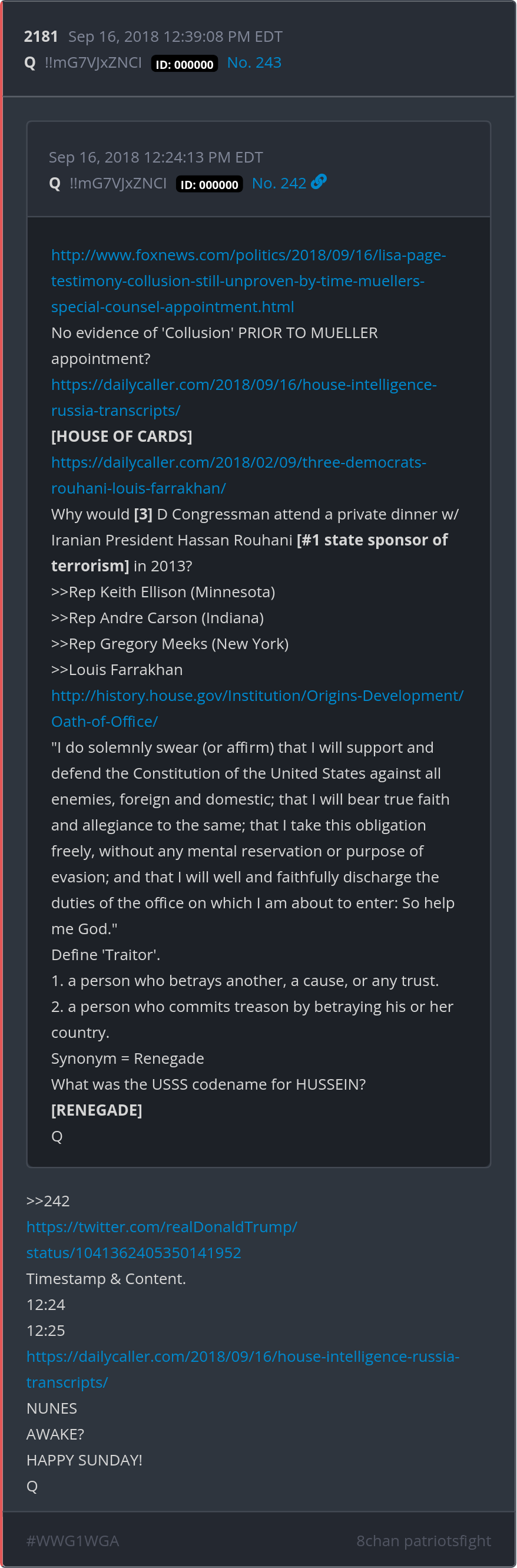
Task: Open dailycaller house-intelligence link in quoted post
Action: coord(244,398)
